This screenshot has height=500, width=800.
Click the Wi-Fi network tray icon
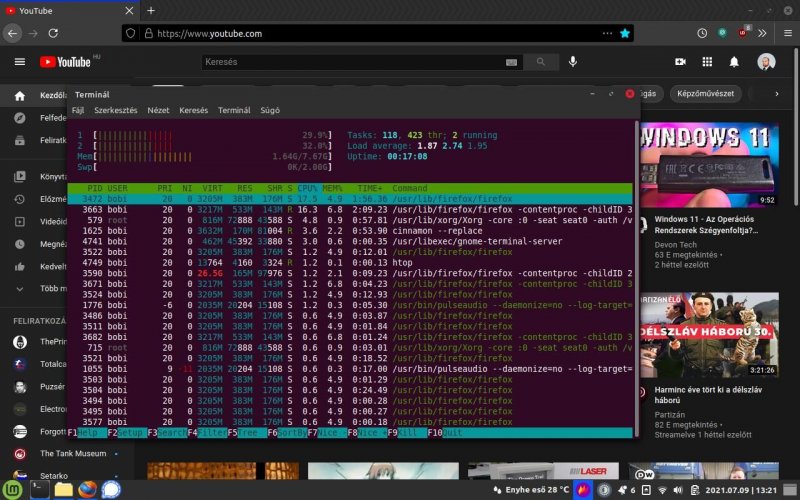[x=662, y=490]
